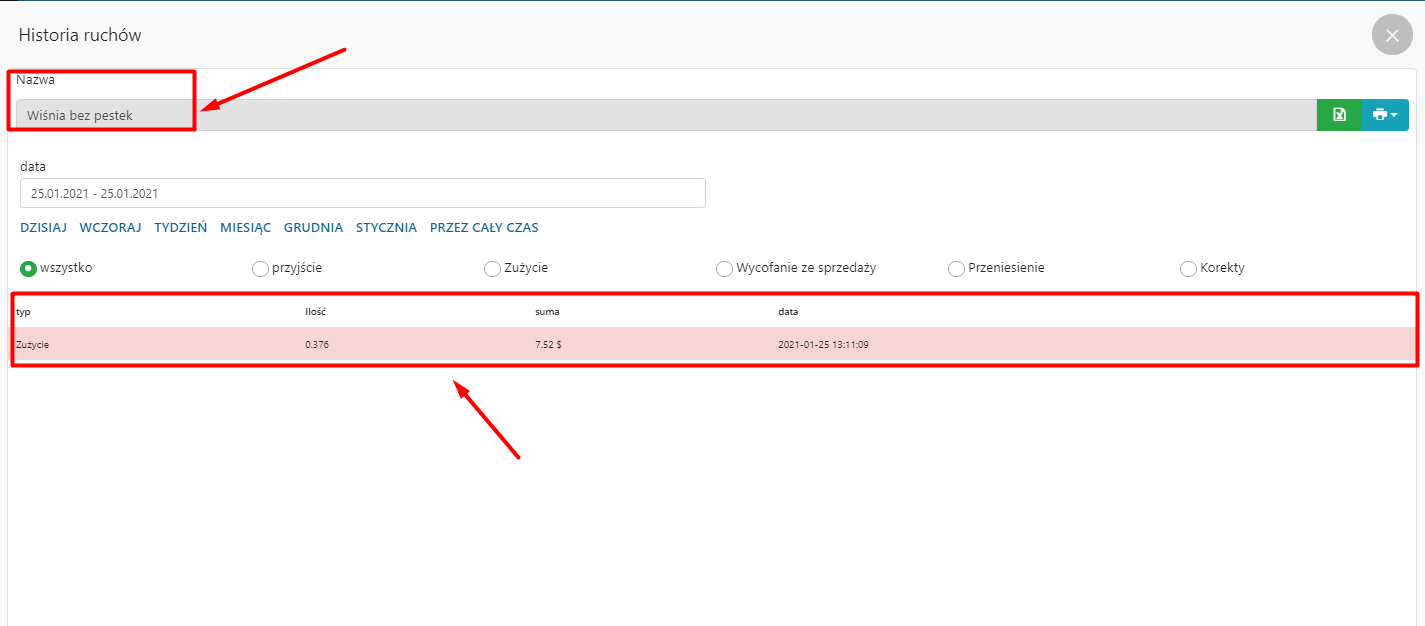Pick the STYCZNIA date shortcut

click(x=386, y=228)
